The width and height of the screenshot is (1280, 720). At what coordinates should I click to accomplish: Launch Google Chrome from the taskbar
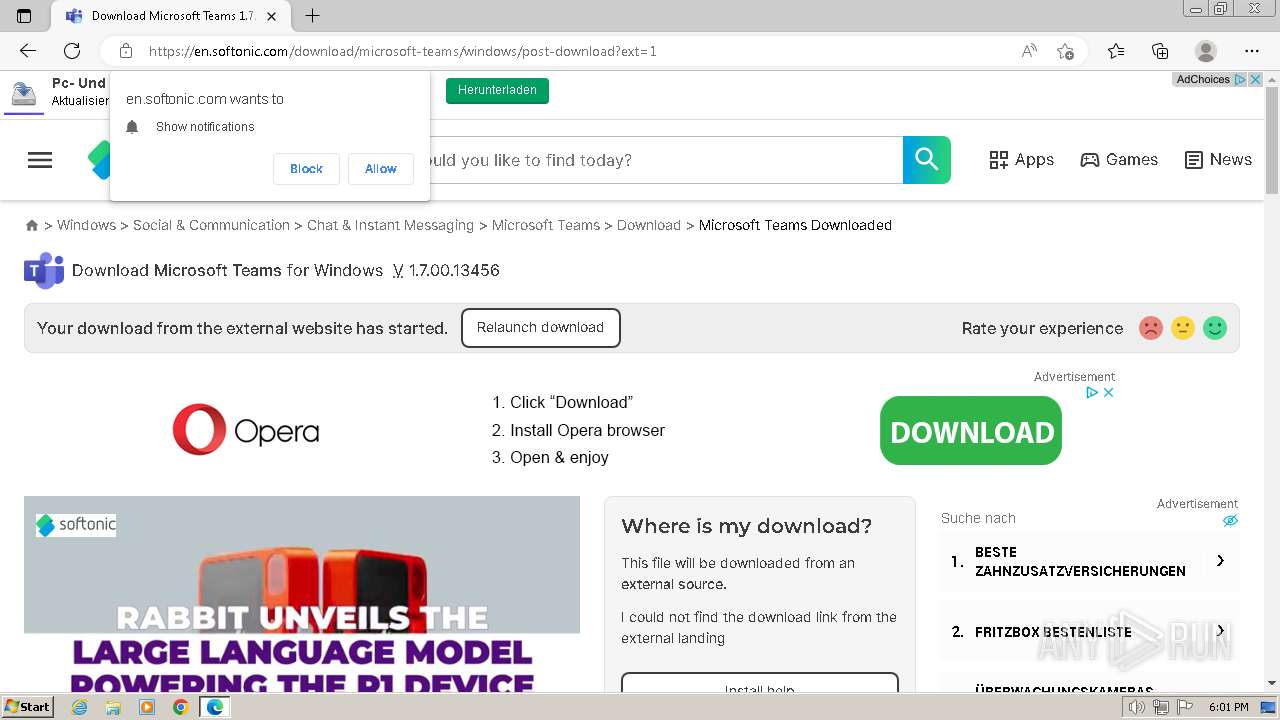click(180, 707)
